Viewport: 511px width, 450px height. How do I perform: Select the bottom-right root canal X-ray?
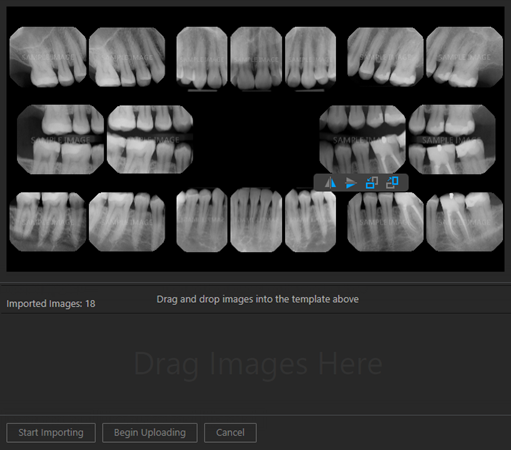point(464,221)
